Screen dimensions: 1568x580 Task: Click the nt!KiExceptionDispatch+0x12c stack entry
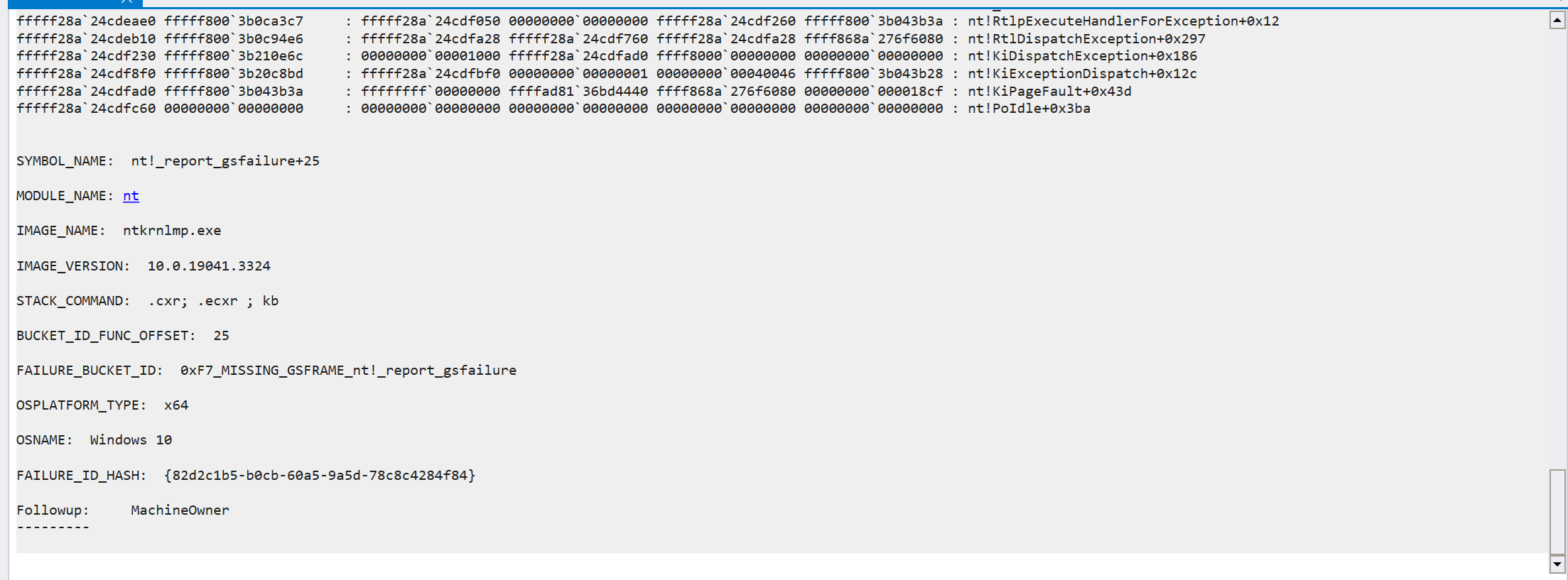(x=1082, y=74)
